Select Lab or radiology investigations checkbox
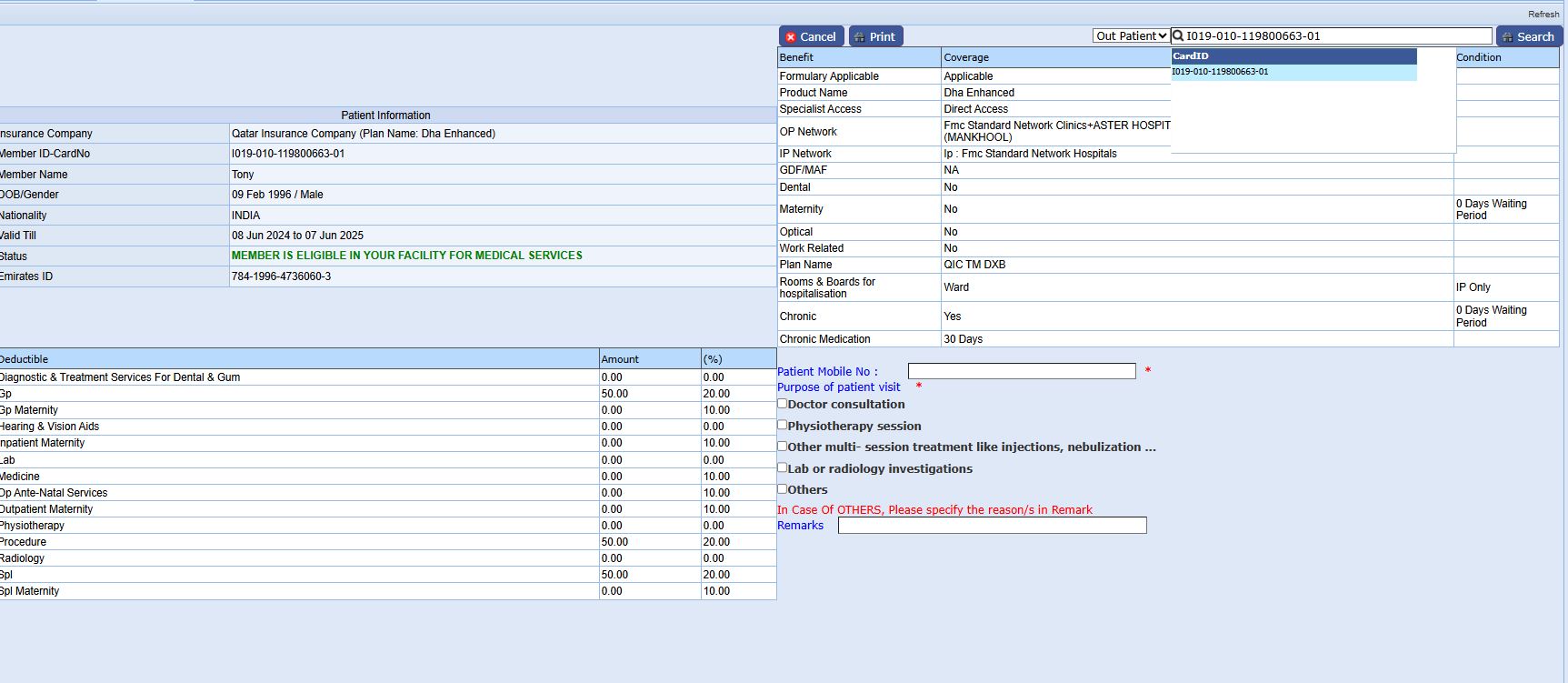The width and height of the screenshot is (1568, 683). click(x=782, y=467)
